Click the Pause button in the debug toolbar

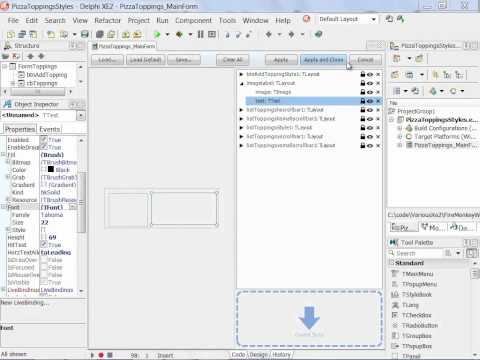(200, 34)
